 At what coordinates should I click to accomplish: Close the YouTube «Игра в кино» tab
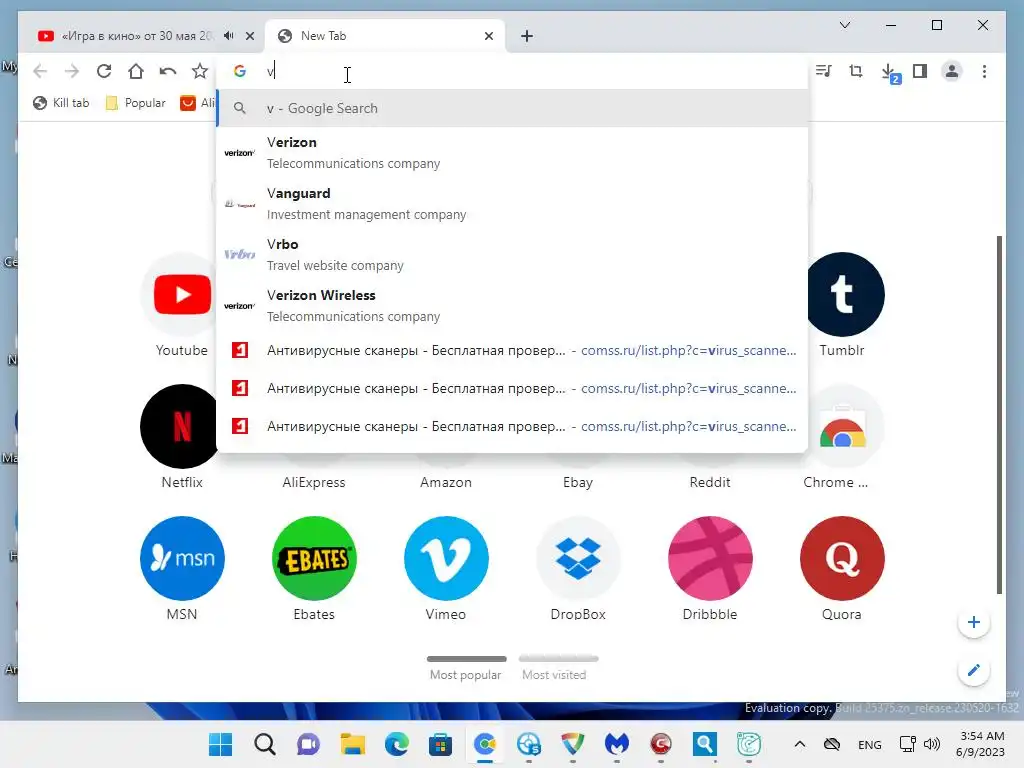(x=249, y=36)
